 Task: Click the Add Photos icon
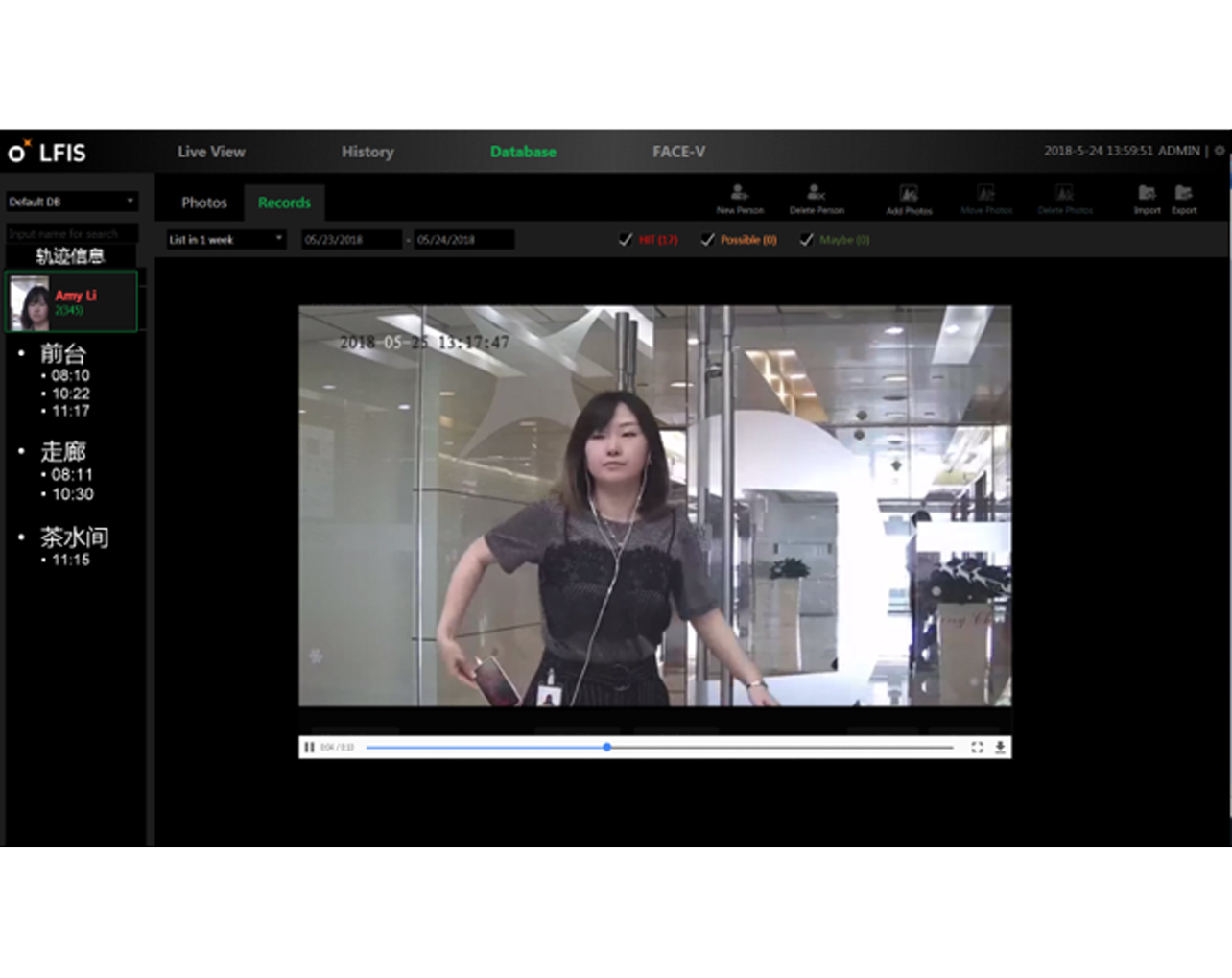pos(909,194)
